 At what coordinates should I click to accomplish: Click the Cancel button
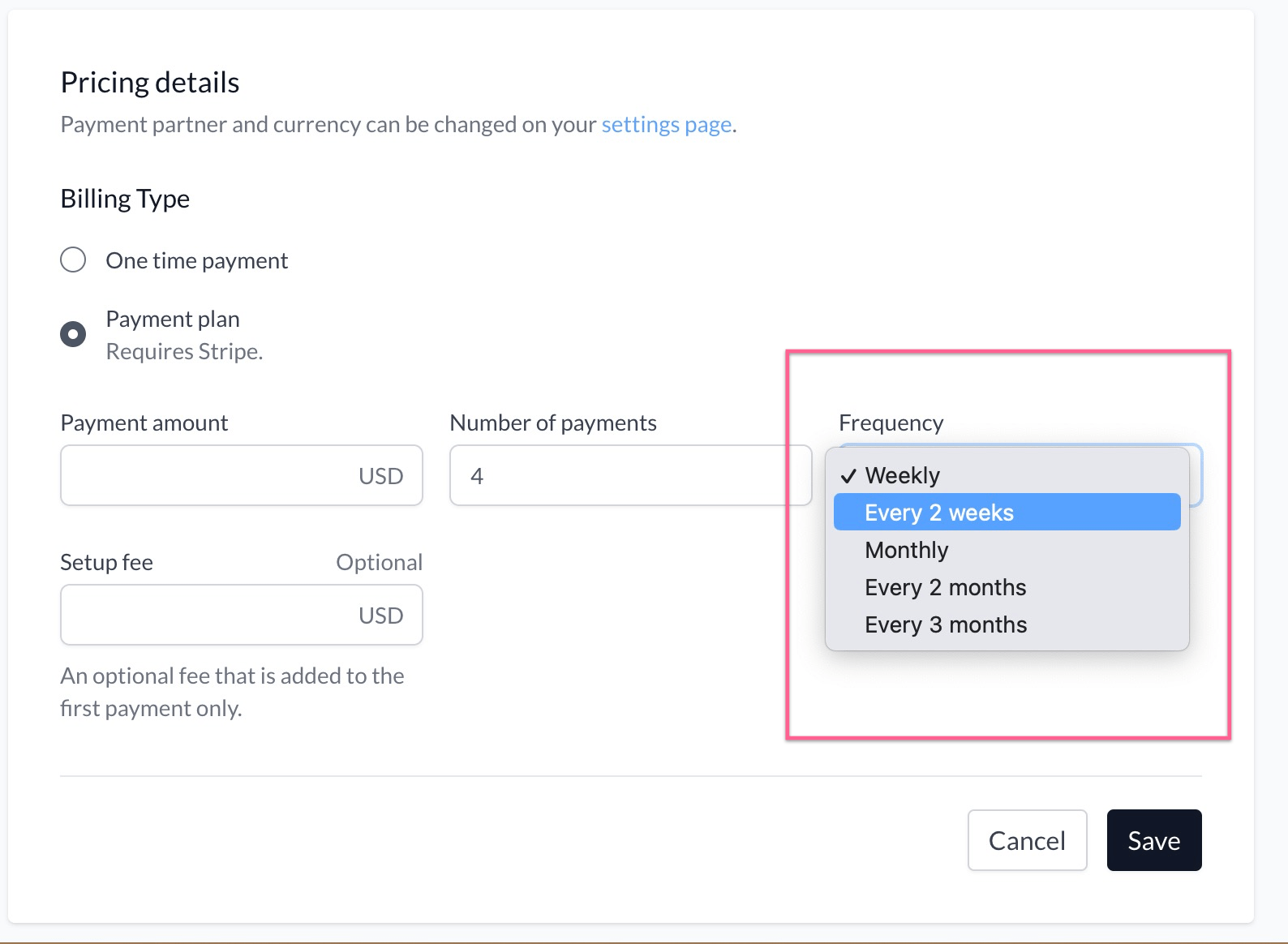(x=1026, y=840)
